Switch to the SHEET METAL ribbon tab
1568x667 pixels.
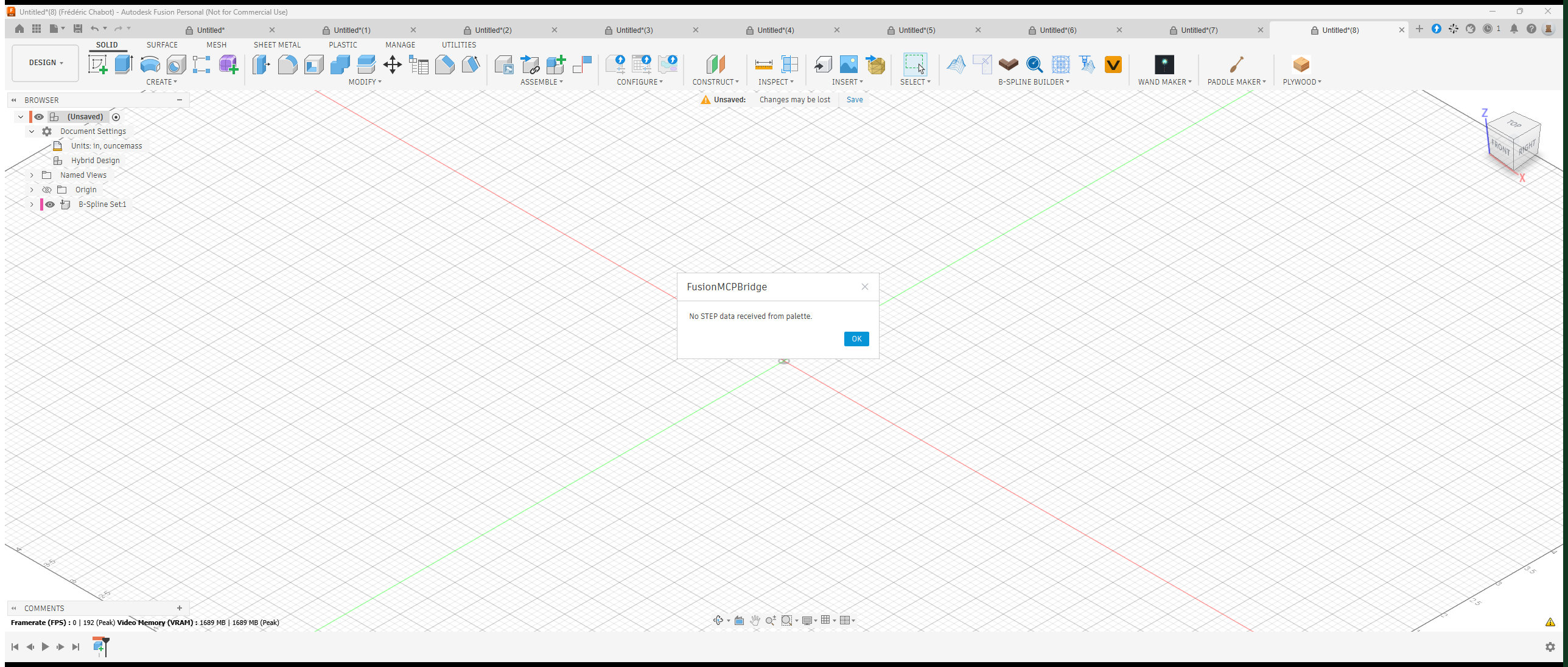(x=277, y=45)
